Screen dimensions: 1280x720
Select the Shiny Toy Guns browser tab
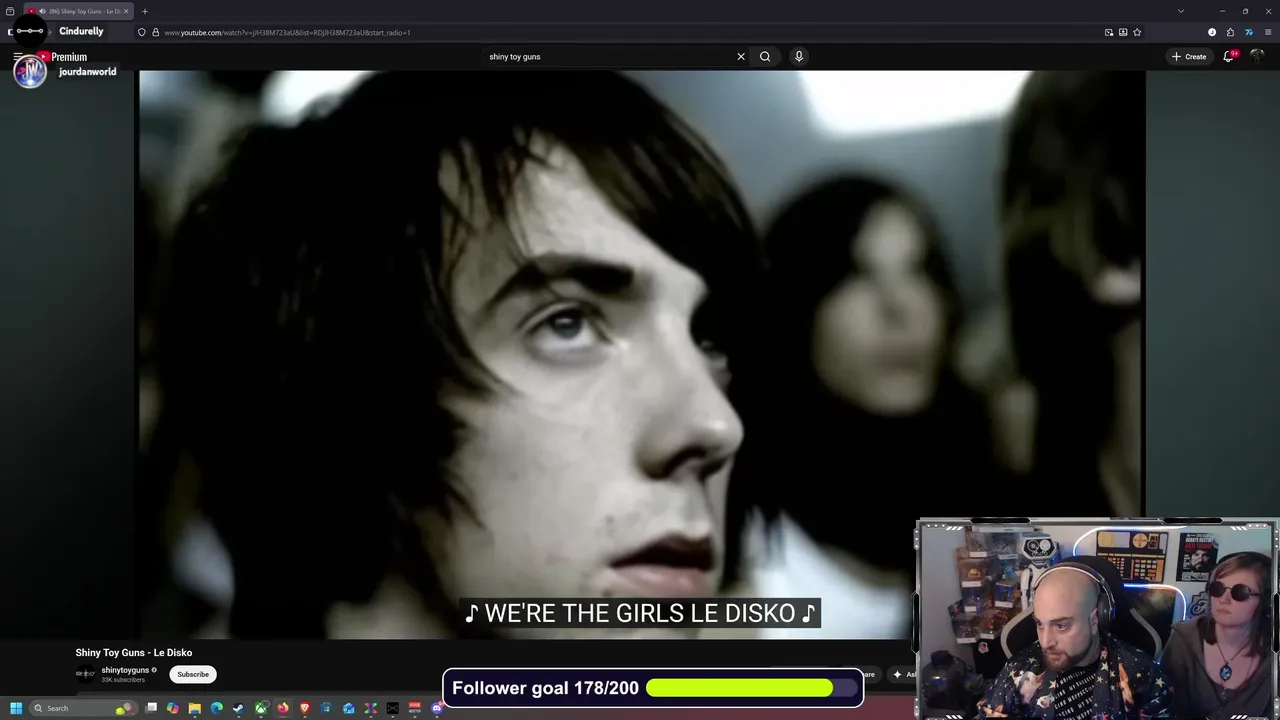point(78,11)
